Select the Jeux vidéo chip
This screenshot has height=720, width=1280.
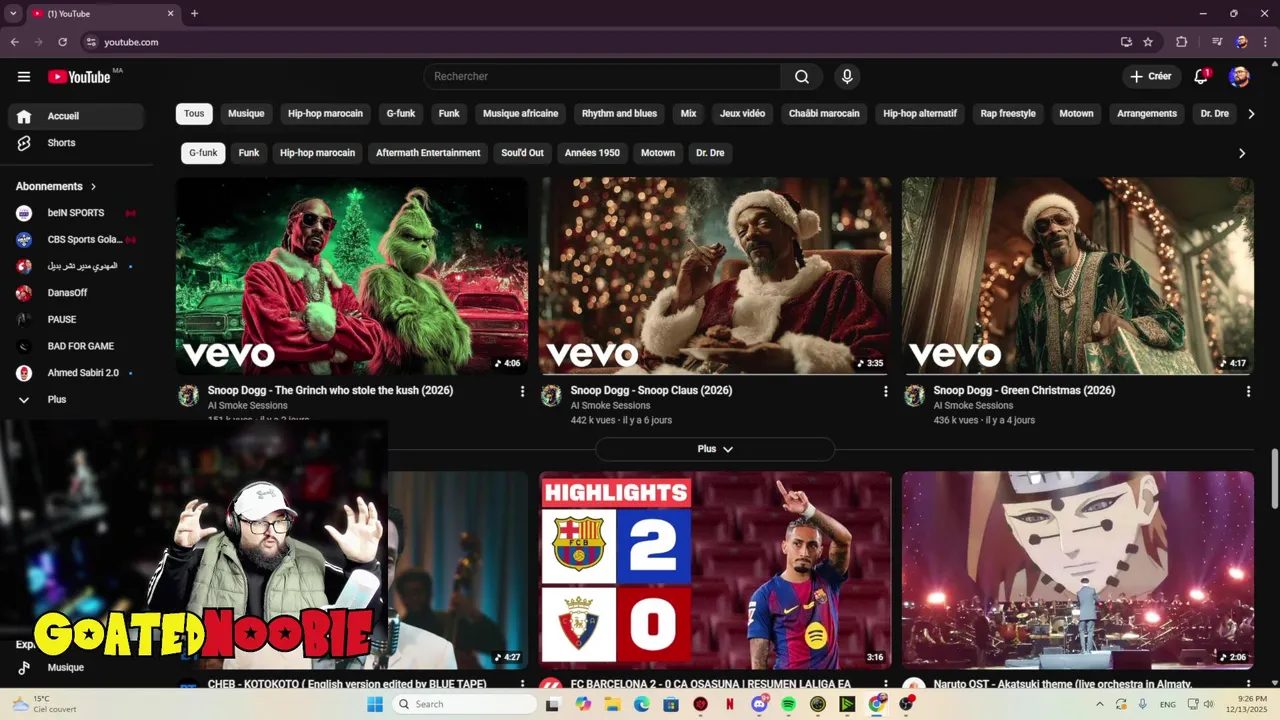pos(742,114)
